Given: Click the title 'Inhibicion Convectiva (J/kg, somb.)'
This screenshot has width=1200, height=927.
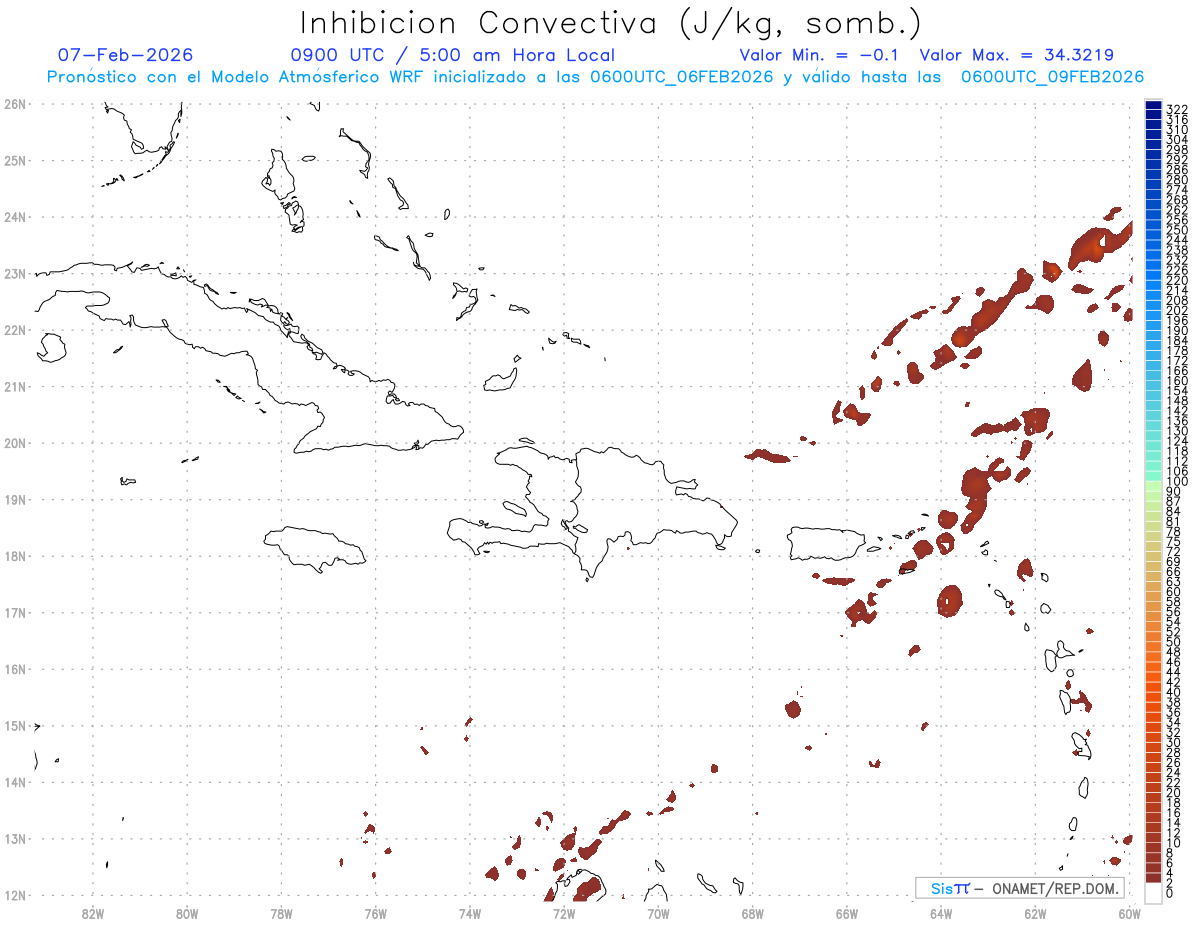Looking at the screenshot, I should click(x=611, y=22).
